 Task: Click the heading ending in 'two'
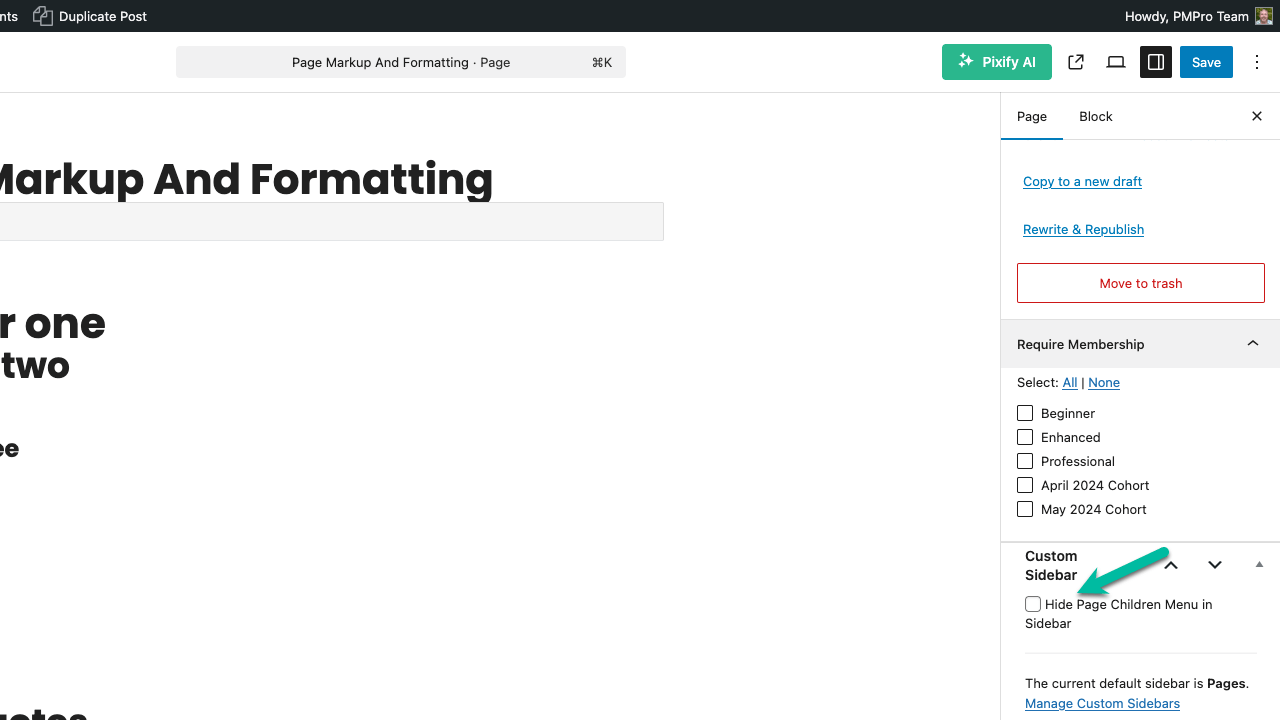pyautogui.click(x=35, y=365)
